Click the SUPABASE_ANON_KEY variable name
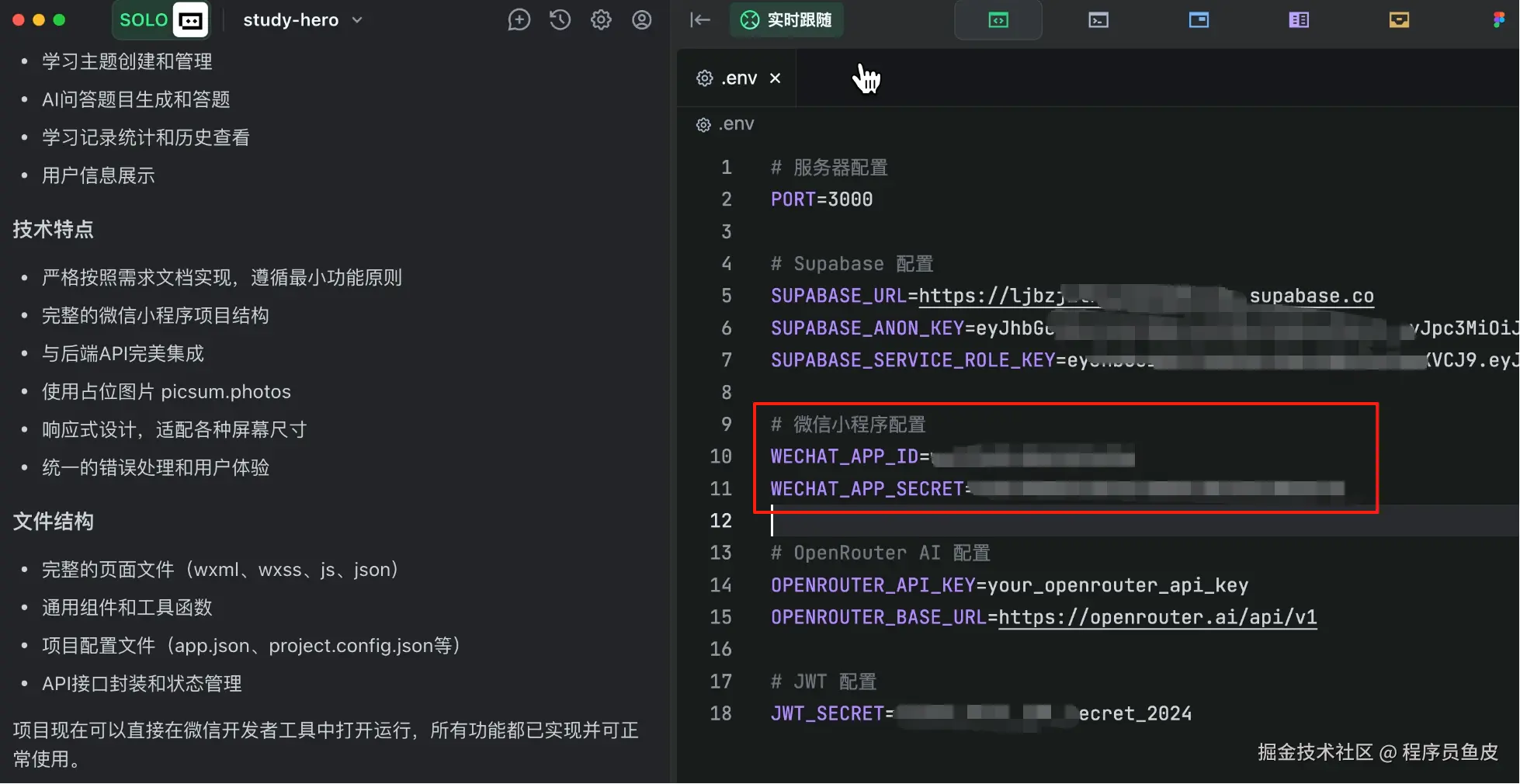Screen dimensions: 1520x784 [867, 328]
